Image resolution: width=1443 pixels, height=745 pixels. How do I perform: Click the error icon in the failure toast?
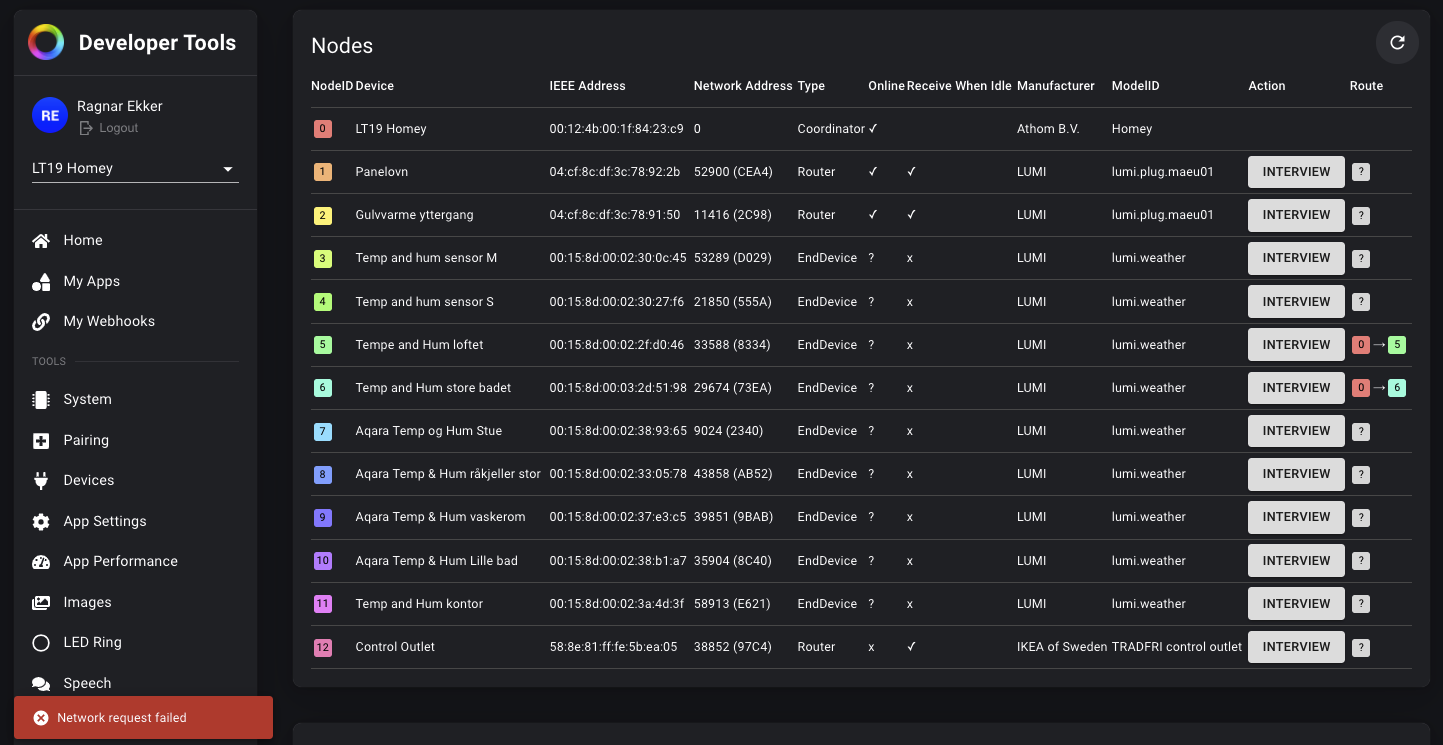point(41,718)
